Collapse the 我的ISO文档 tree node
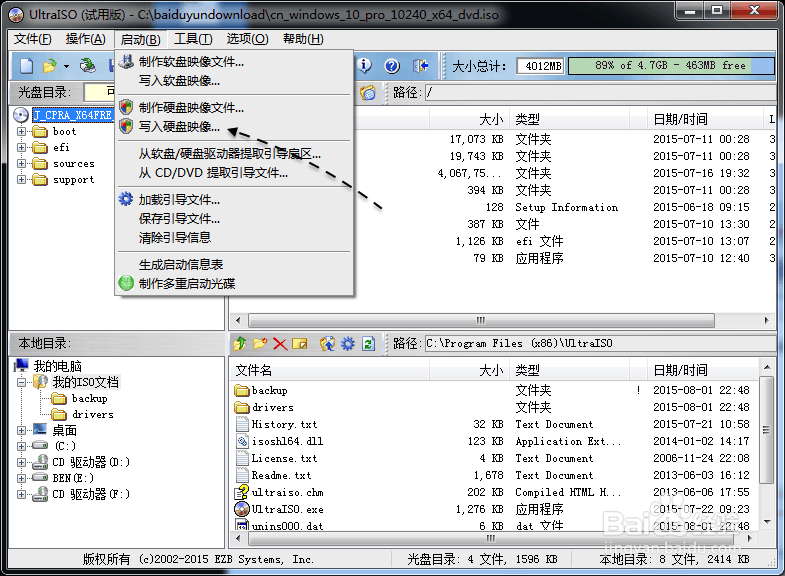 22,382
